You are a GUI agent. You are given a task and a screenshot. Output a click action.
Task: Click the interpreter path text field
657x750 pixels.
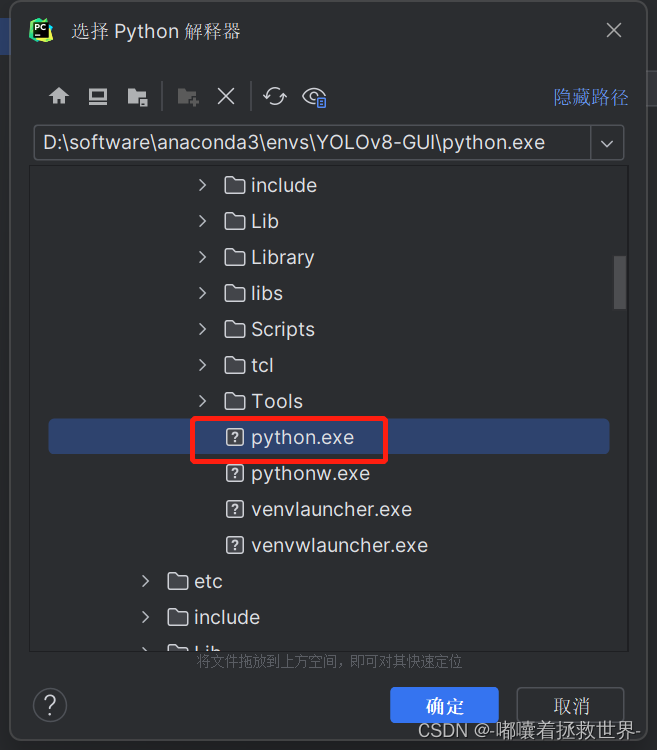tap(312, 143)
